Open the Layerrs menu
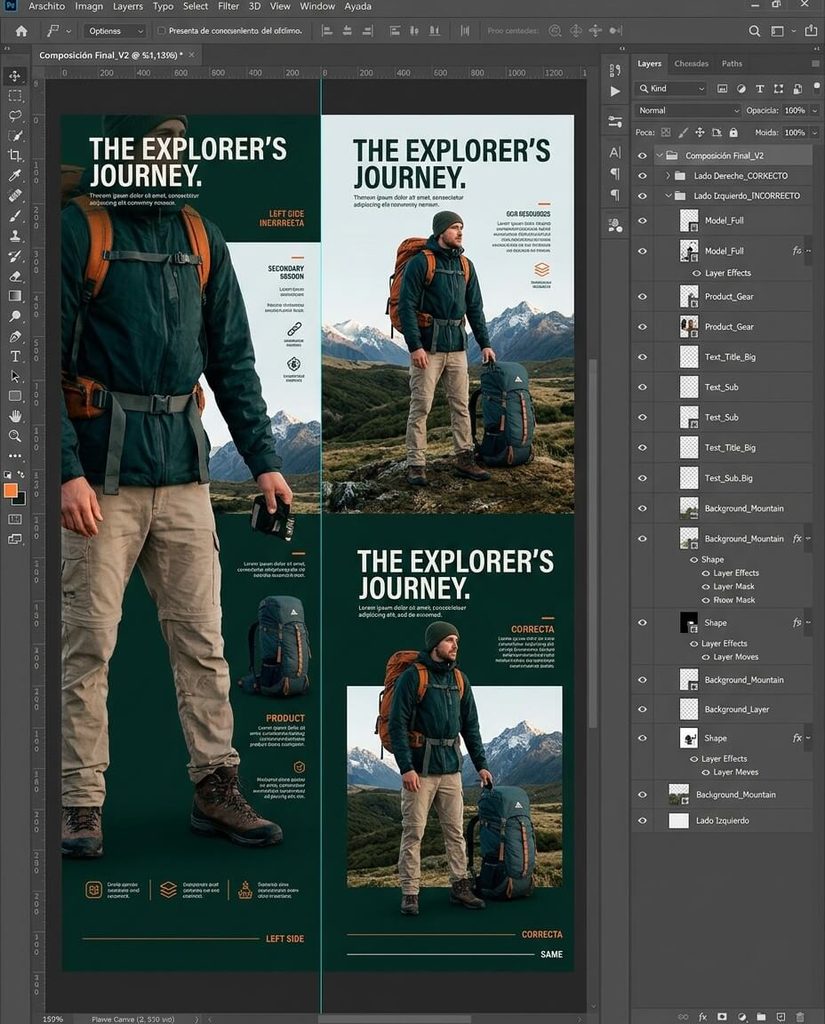The width and height of the screenshot is (825, 1024). tap(127, 7)
